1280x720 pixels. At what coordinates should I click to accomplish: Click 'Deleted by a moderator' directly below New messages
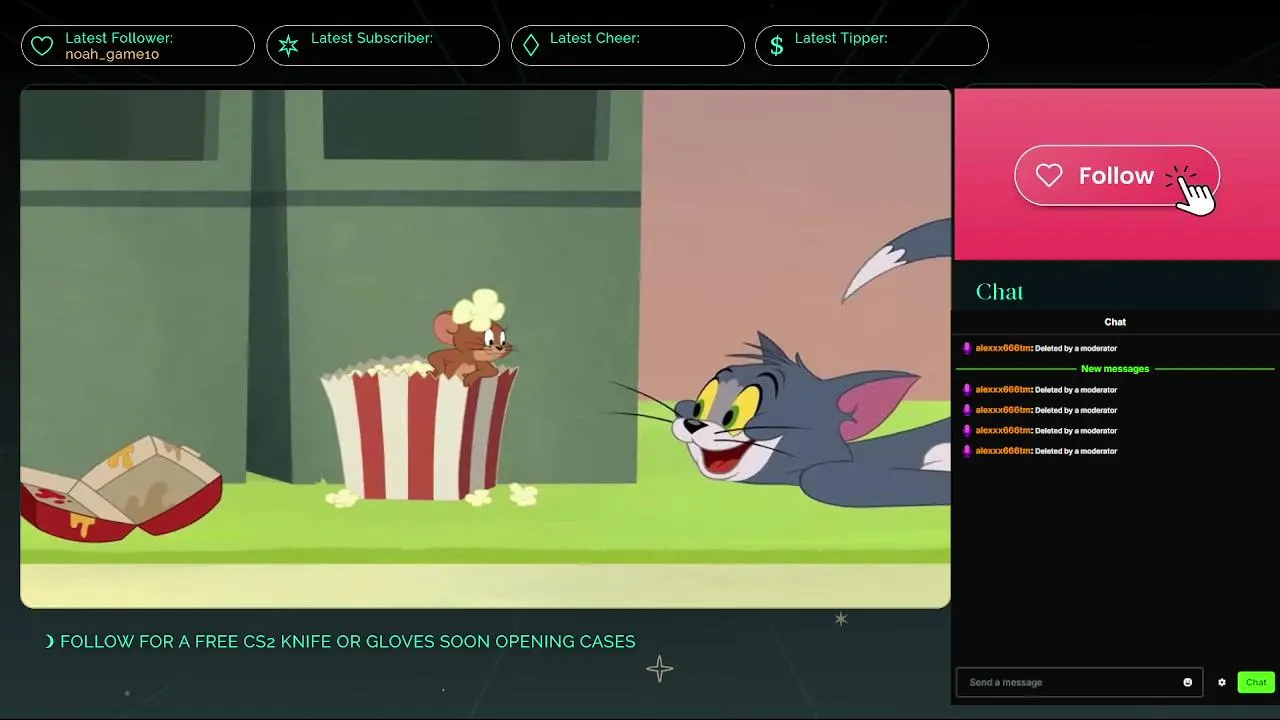(x=1076, y=390)
